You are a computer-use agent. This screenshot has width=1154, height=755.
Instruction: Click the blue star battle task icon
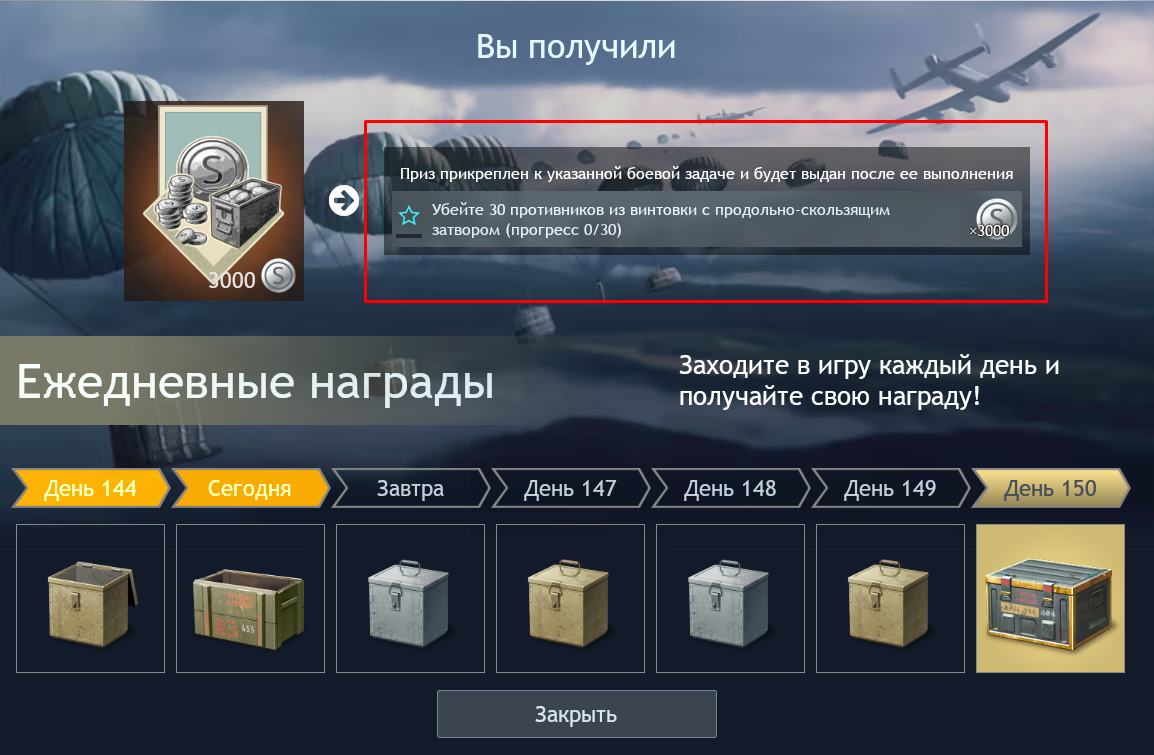coord(408,216)
